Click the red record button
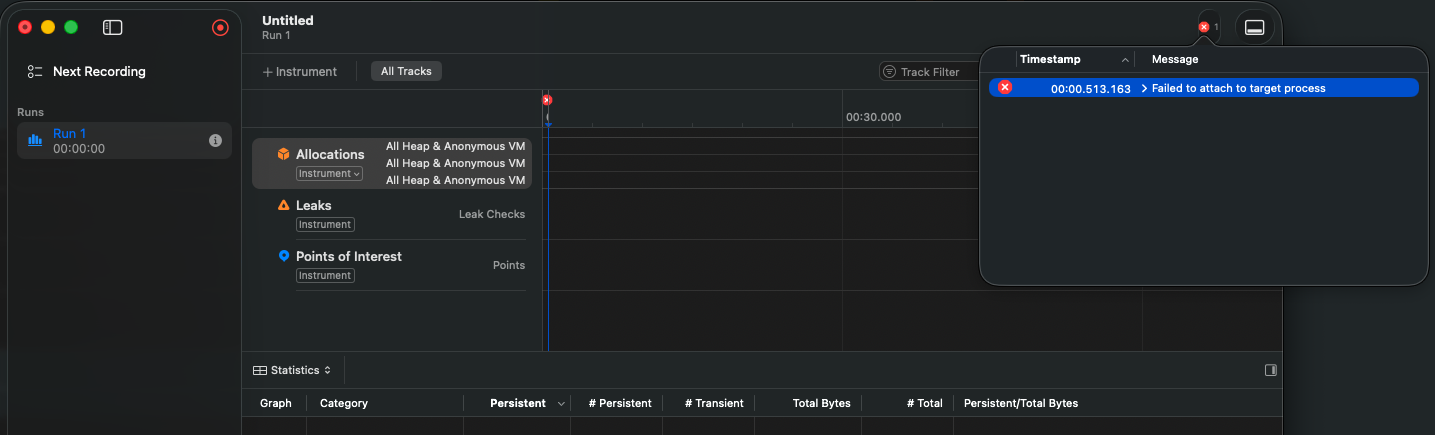The width and height of the screenshot is (1435, 435). coord(220,28)
